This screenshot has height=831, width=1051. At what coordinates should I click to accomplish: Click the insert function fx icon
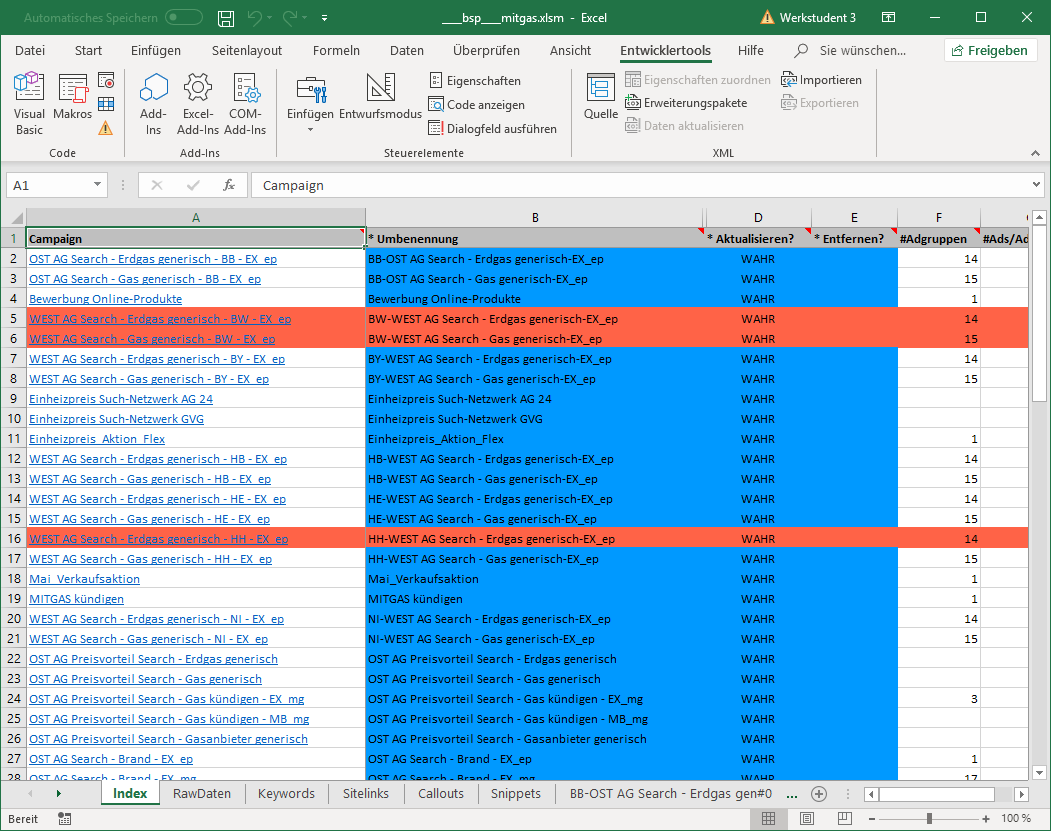click(x=229, y=185)
